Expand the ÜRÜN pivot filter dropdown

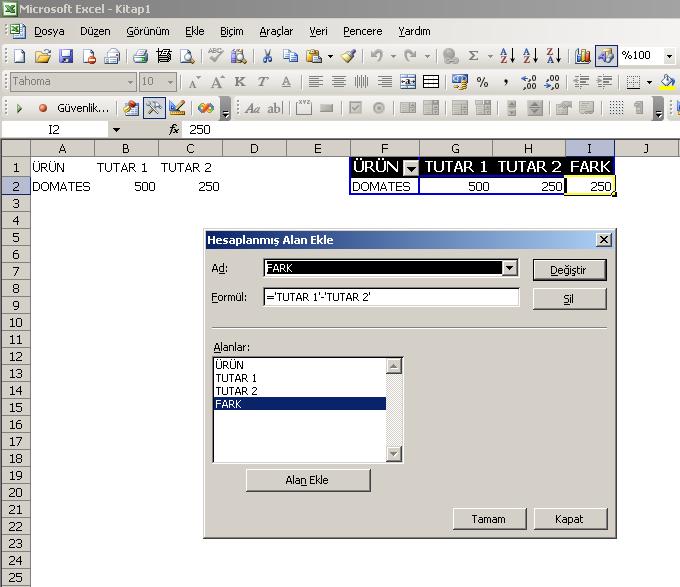pyautogui.click(x=410, y=168)
